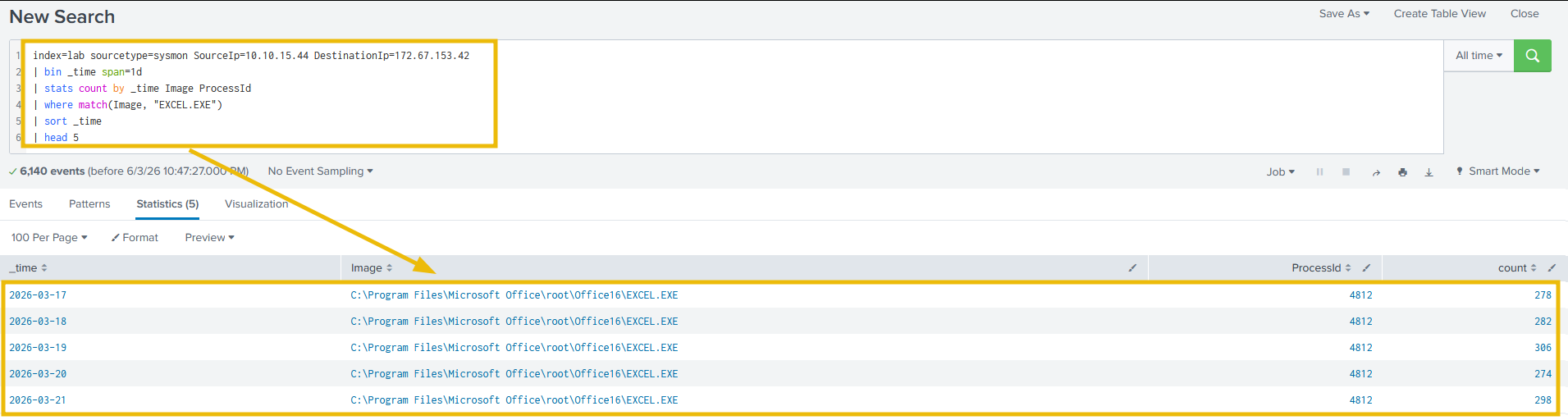Click the New Search page title
Screen dimensions: 1568x420
coord(62,16)
